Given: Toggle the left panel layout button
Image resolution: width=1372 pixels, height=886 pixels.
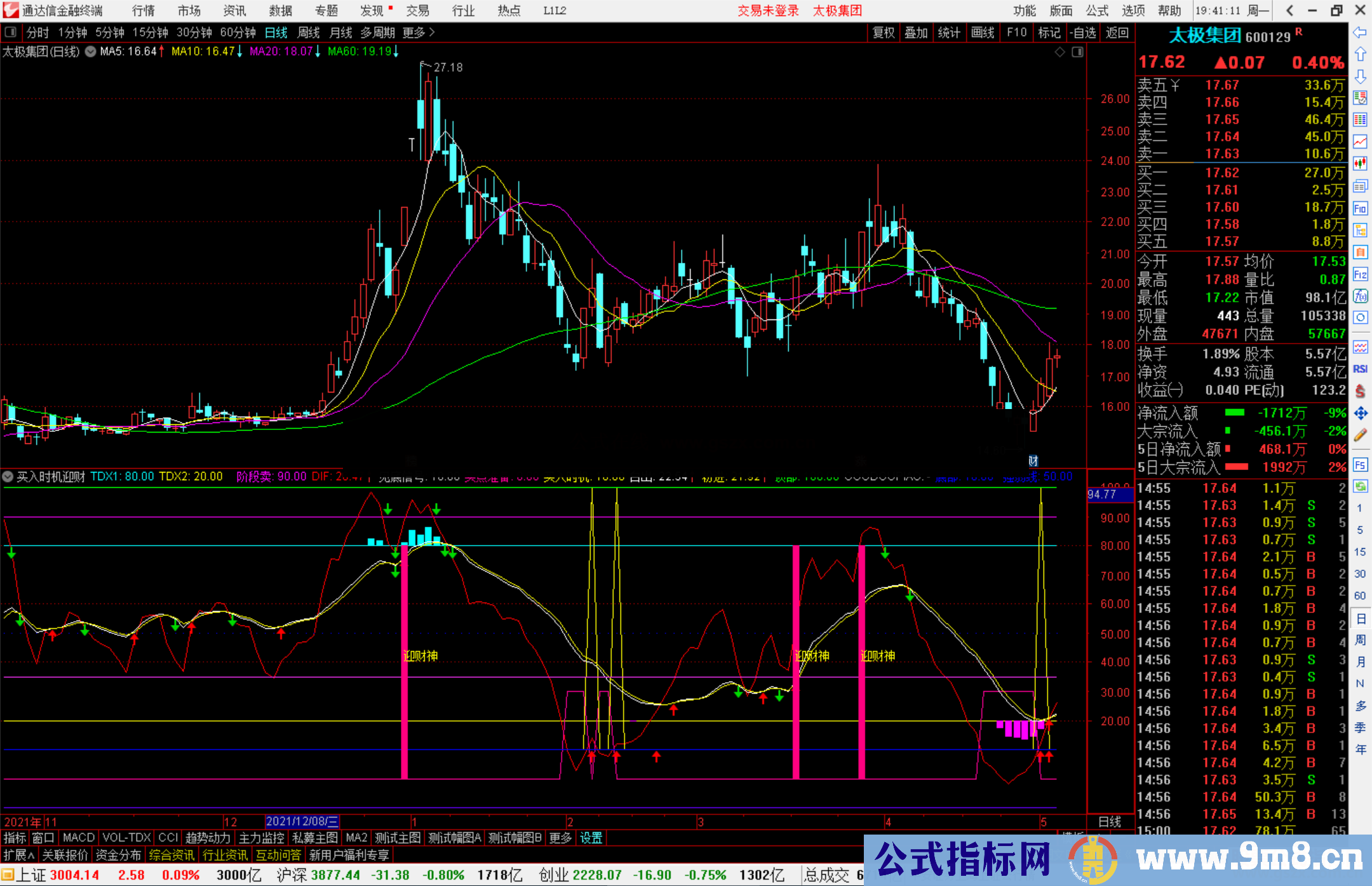Looking at the screenshot, I should (11, 32).
